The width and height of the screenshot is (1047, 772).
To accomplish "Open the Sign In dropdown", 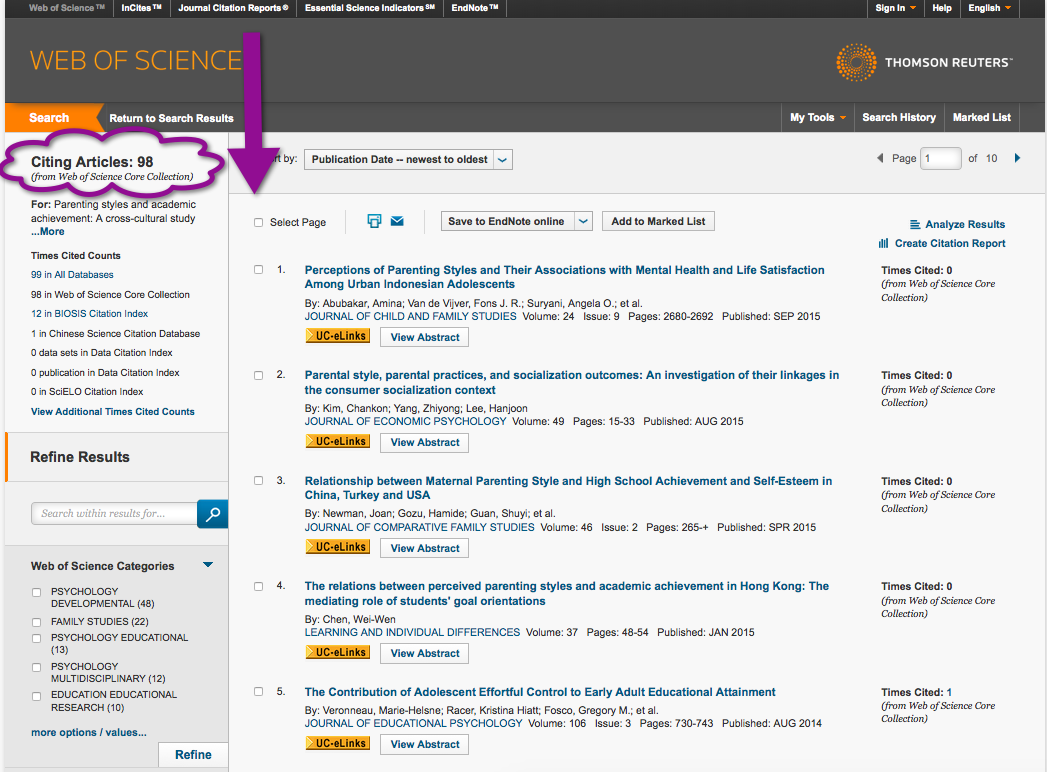I will (895, 8).
